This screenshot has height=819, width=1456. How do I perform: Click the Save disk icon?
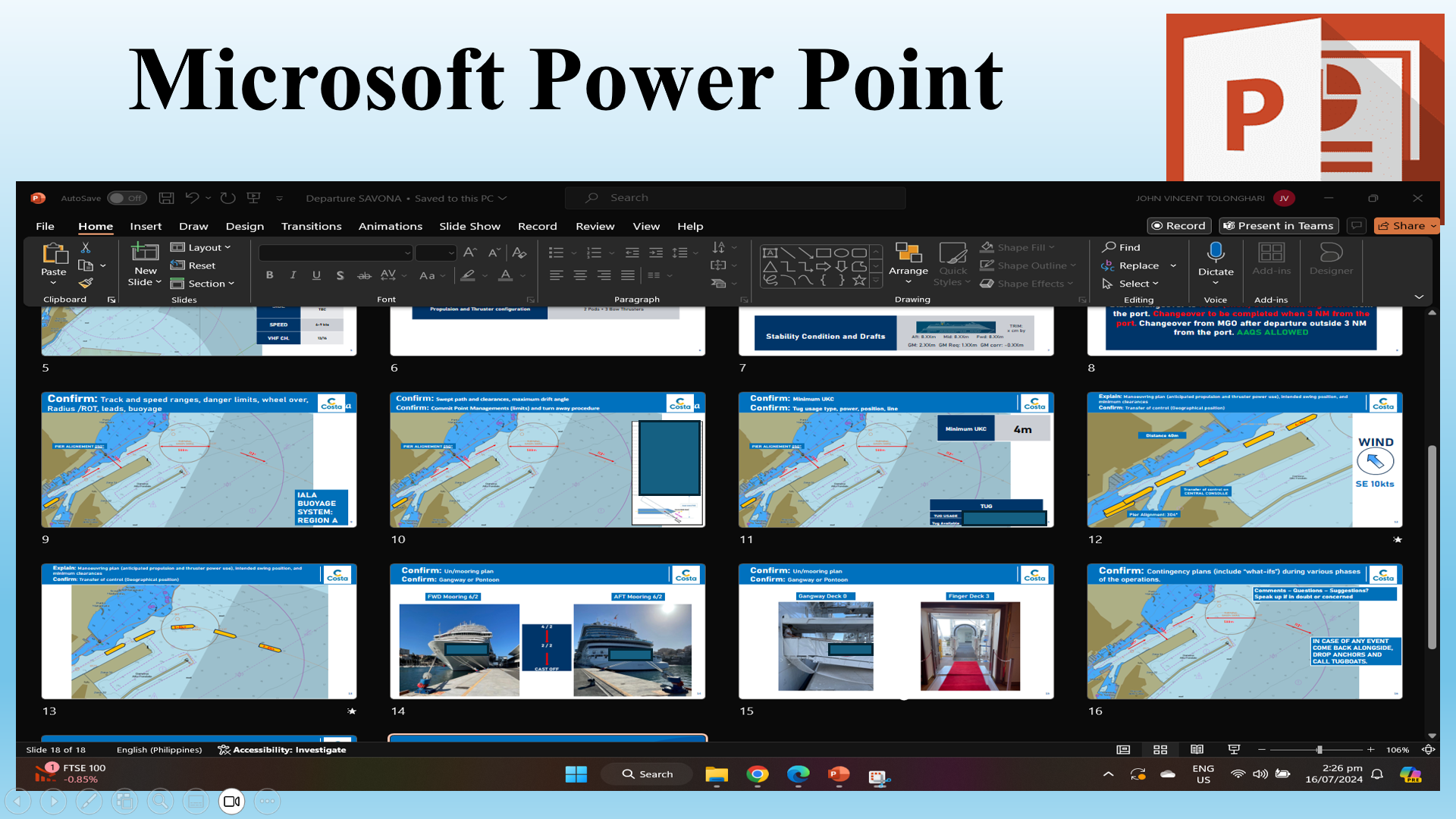tap(166, 198)
